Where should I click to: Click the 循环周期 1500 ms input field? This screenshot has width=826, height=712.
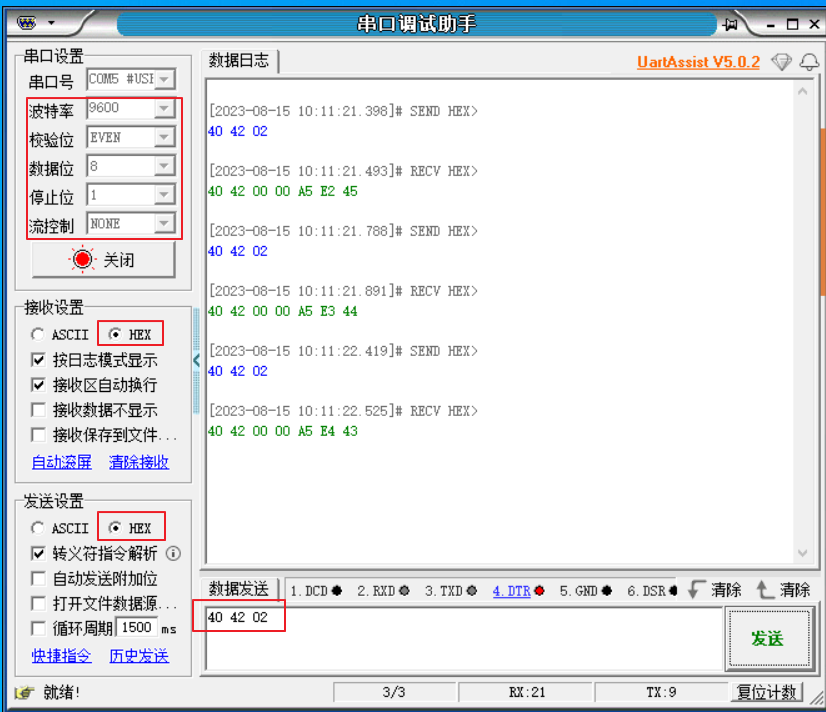point(137,628)
